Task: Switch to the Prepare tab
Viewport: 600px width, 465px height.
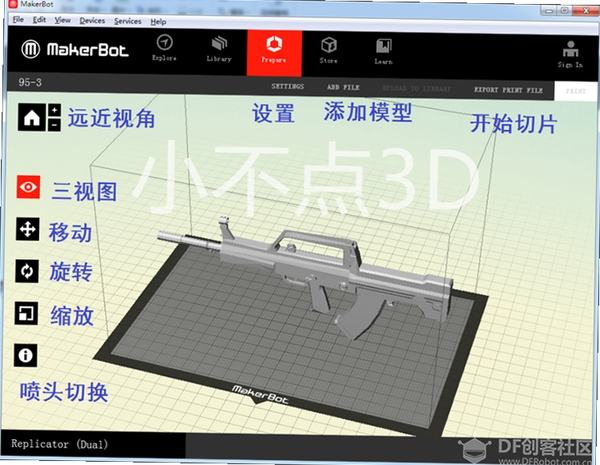Action: click(x=274, y=53)
